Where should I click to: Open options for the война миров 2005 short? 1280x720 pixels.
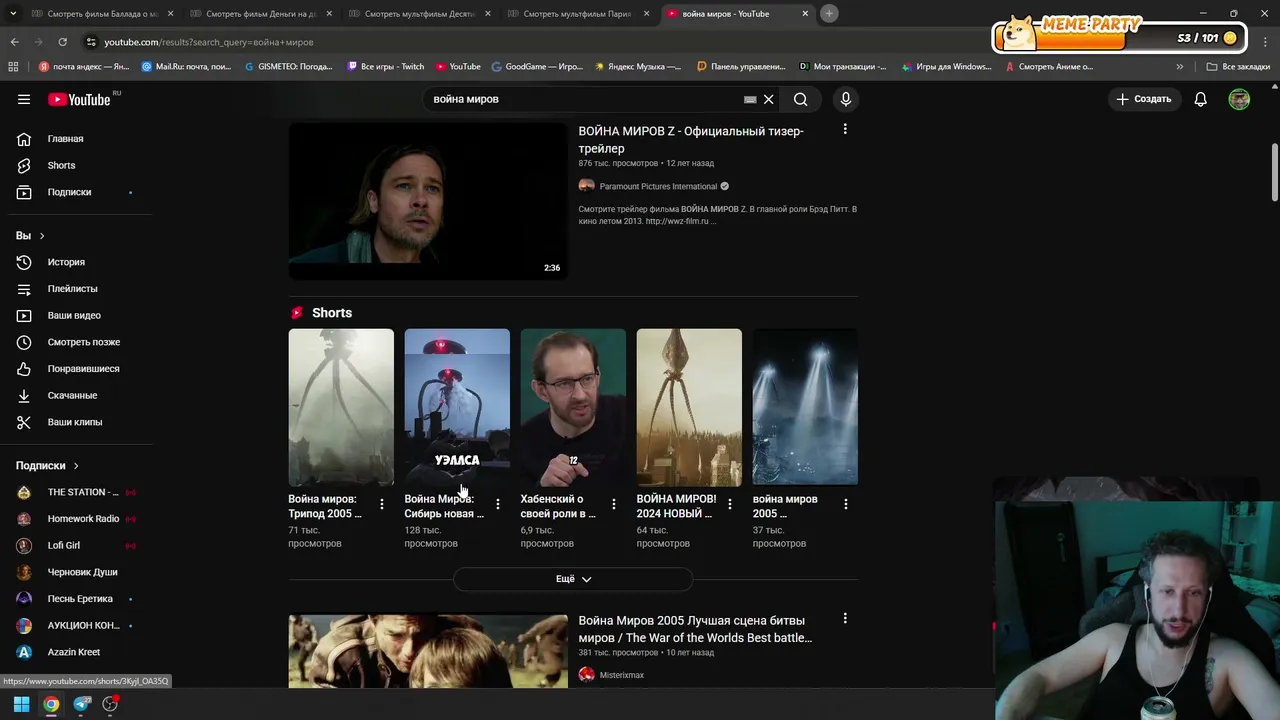point(845,504)
